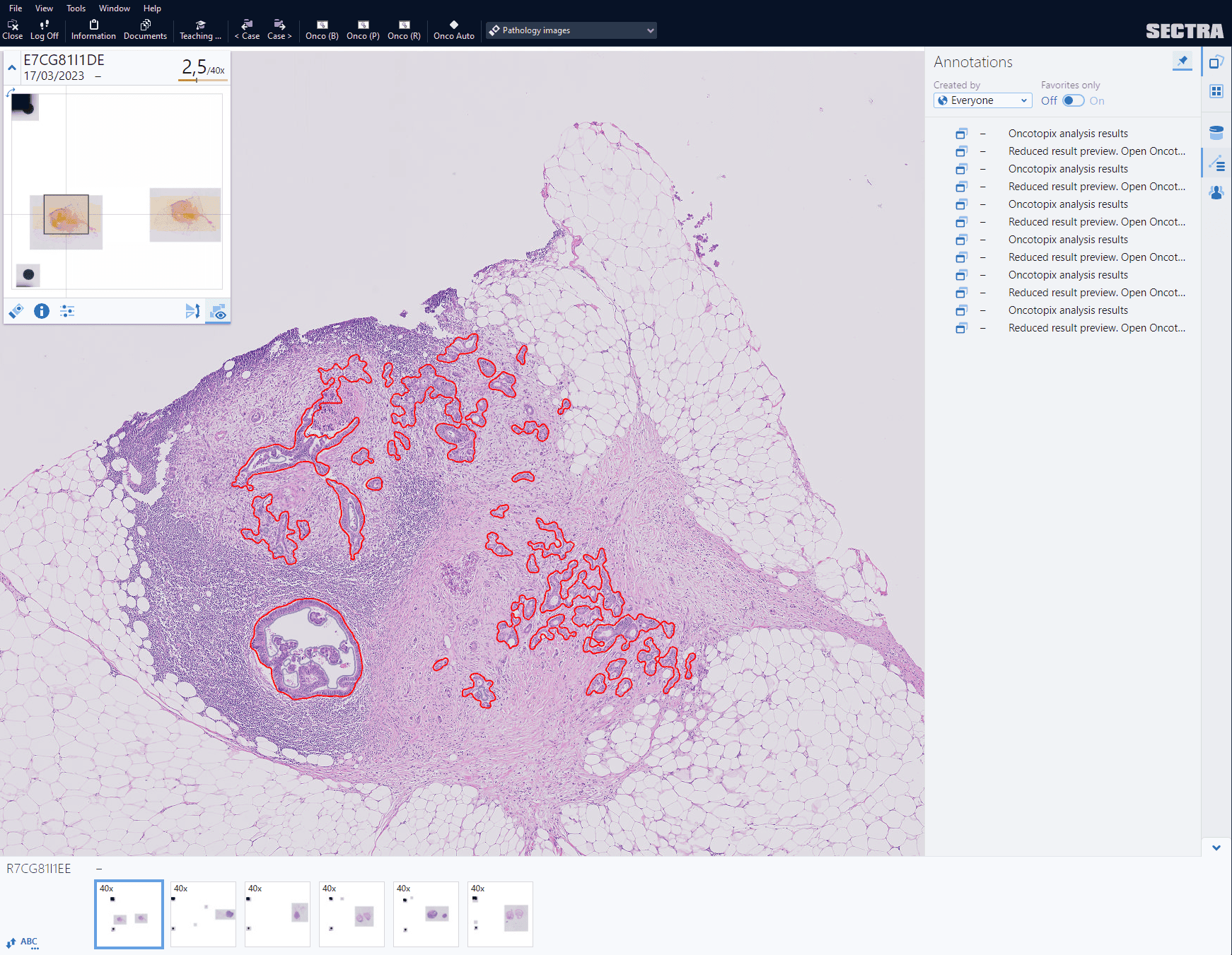Toggle the annotation visibility icon in slide panel
This screenshot has width=1232, height=955.
tap(218, 312)
